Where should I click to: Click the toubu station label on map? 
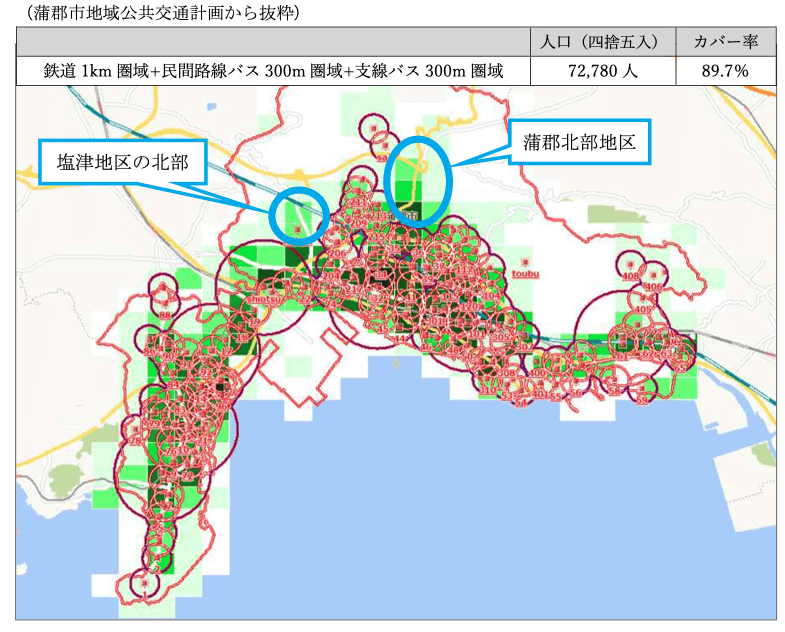tap(525, 273)
